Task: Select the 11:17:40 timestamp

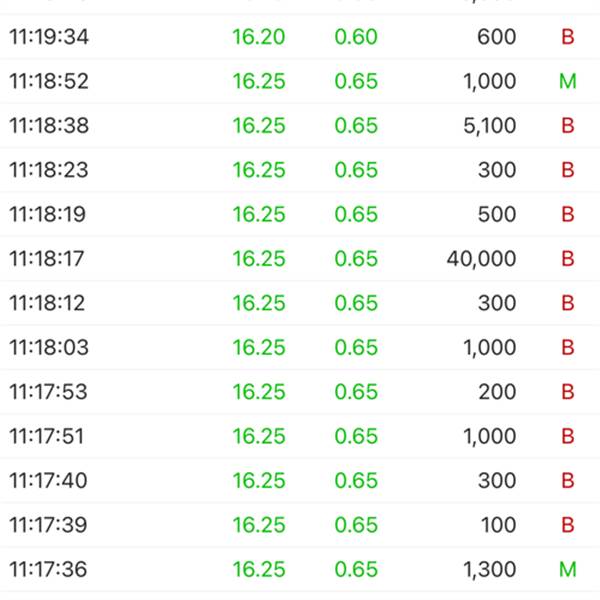Action: point(48,481)
